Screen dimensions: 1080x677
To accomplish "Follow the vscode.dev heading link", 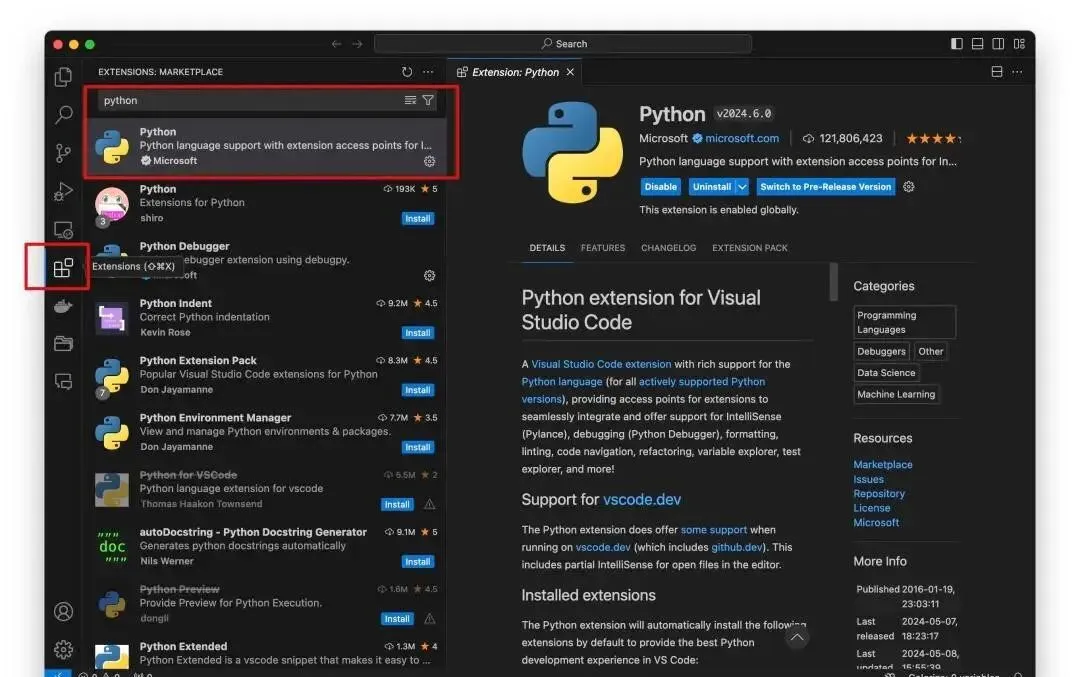I will coord(642,499).
